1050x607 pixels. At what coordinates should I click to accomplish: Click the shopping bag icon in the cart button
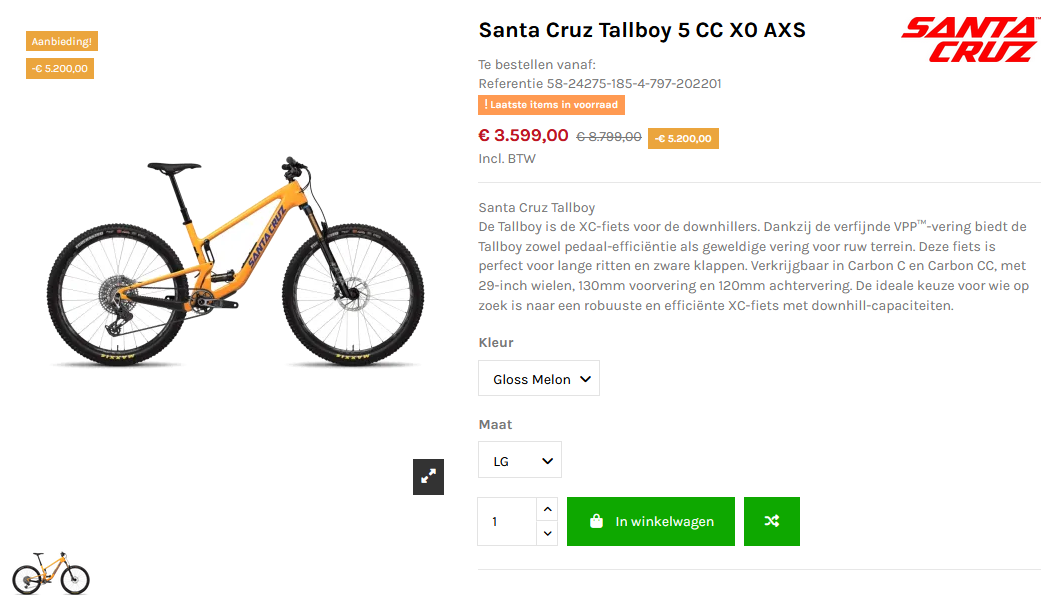(x=597, y=522)
